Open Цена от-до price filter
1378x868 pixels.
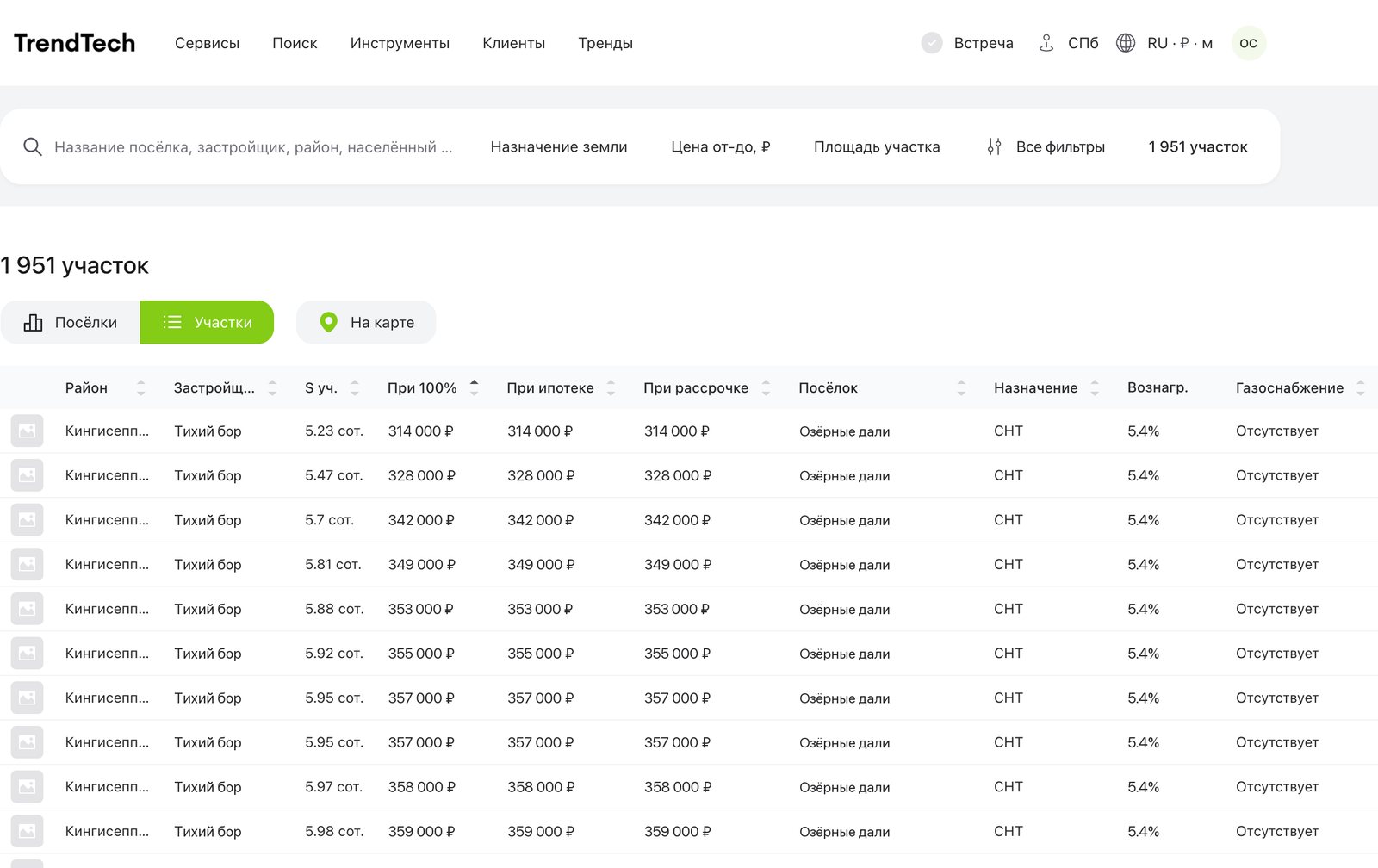tap(721, 146)
